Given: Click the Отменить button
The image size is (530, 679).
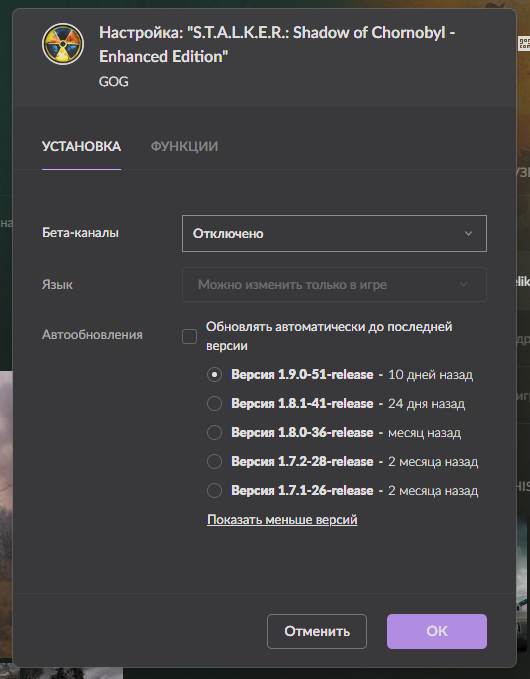Looking at the screenshot, I should (317, 631).
